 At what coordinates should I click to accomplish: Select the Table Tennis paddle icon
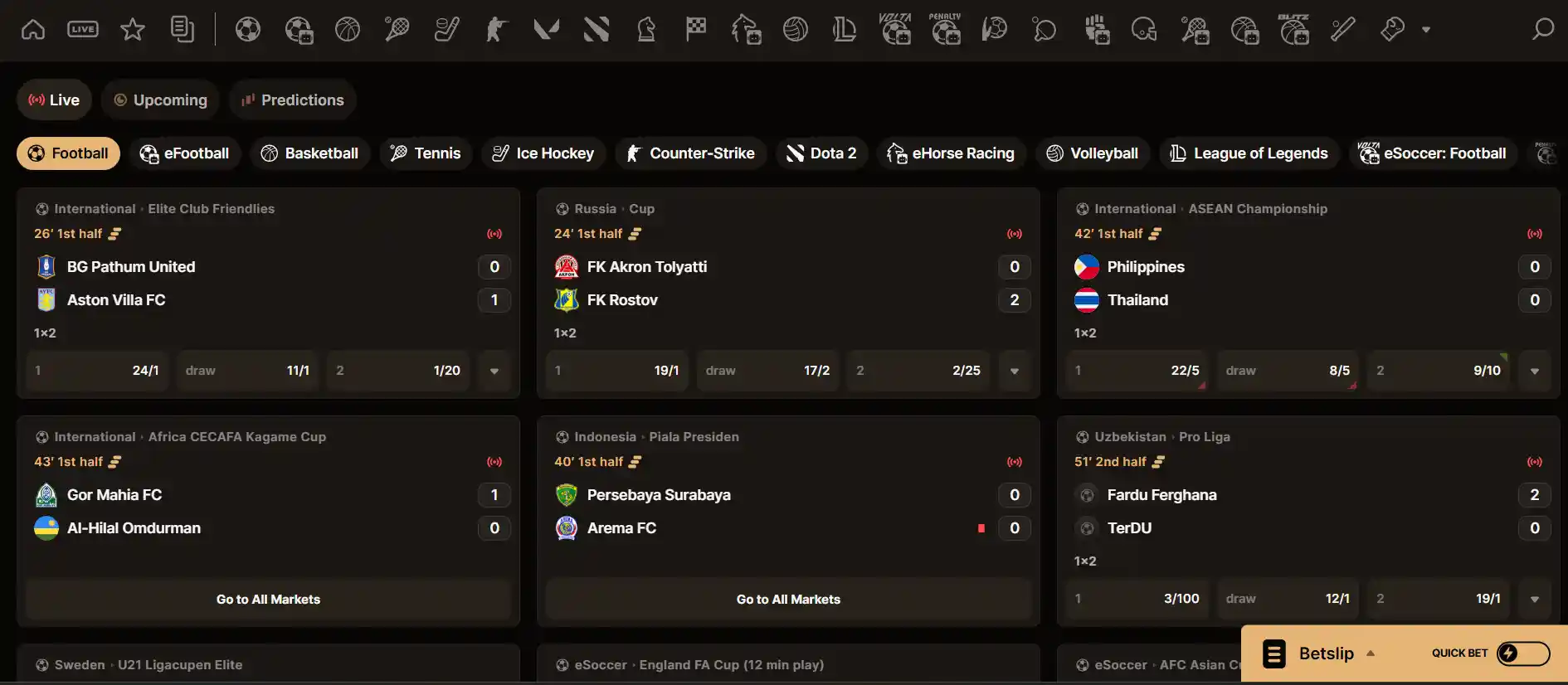(x=1044, y=30)
